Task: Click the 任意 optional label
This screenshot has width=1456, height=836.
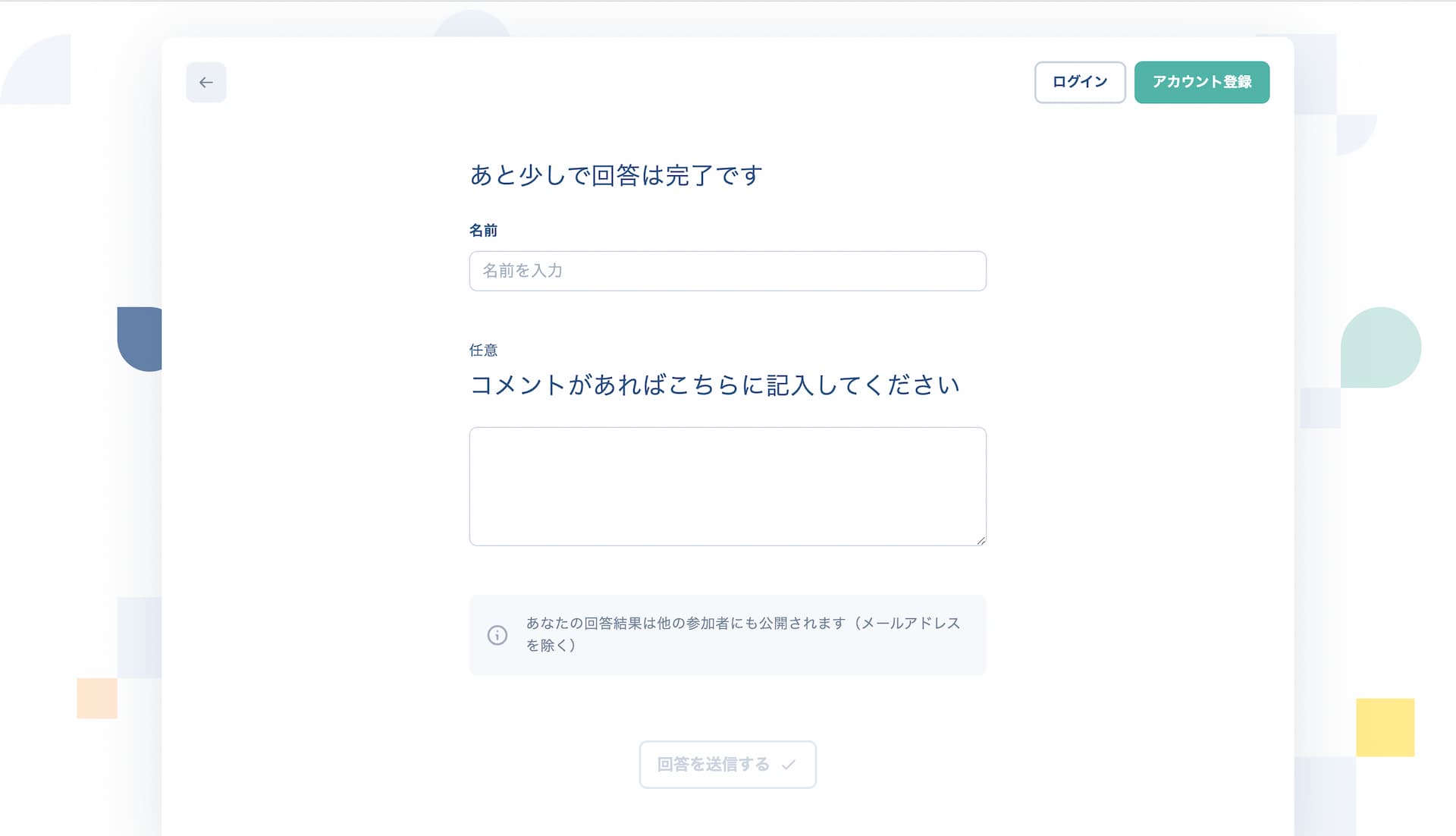Action: [483, 350]
